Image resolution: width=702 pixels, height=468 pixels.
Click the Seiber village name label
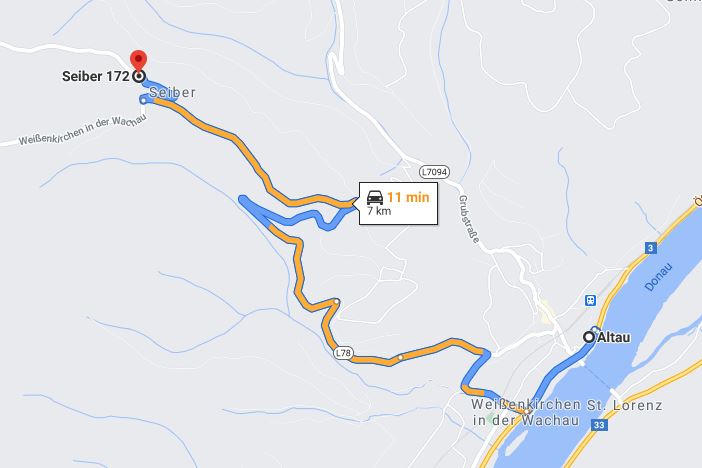pos(172,93)
